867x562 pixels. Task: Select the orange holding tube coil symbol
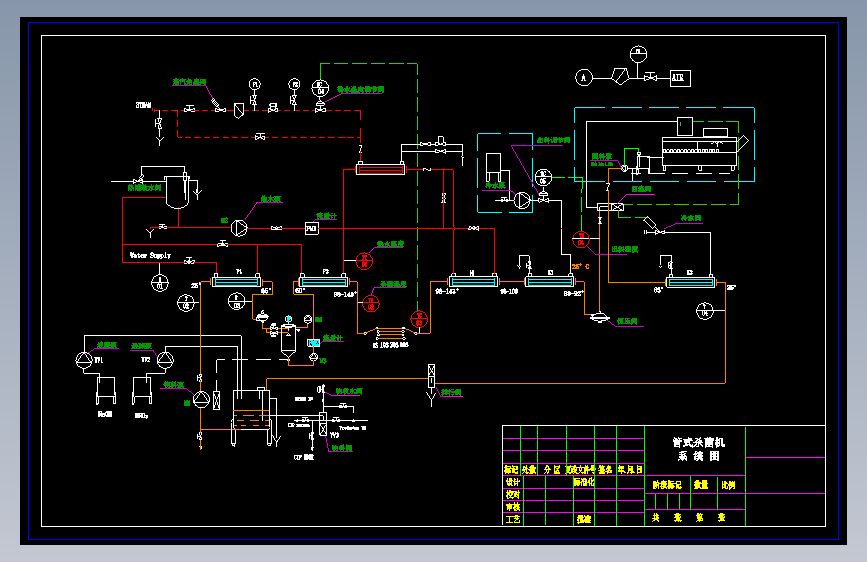[390, 333]
